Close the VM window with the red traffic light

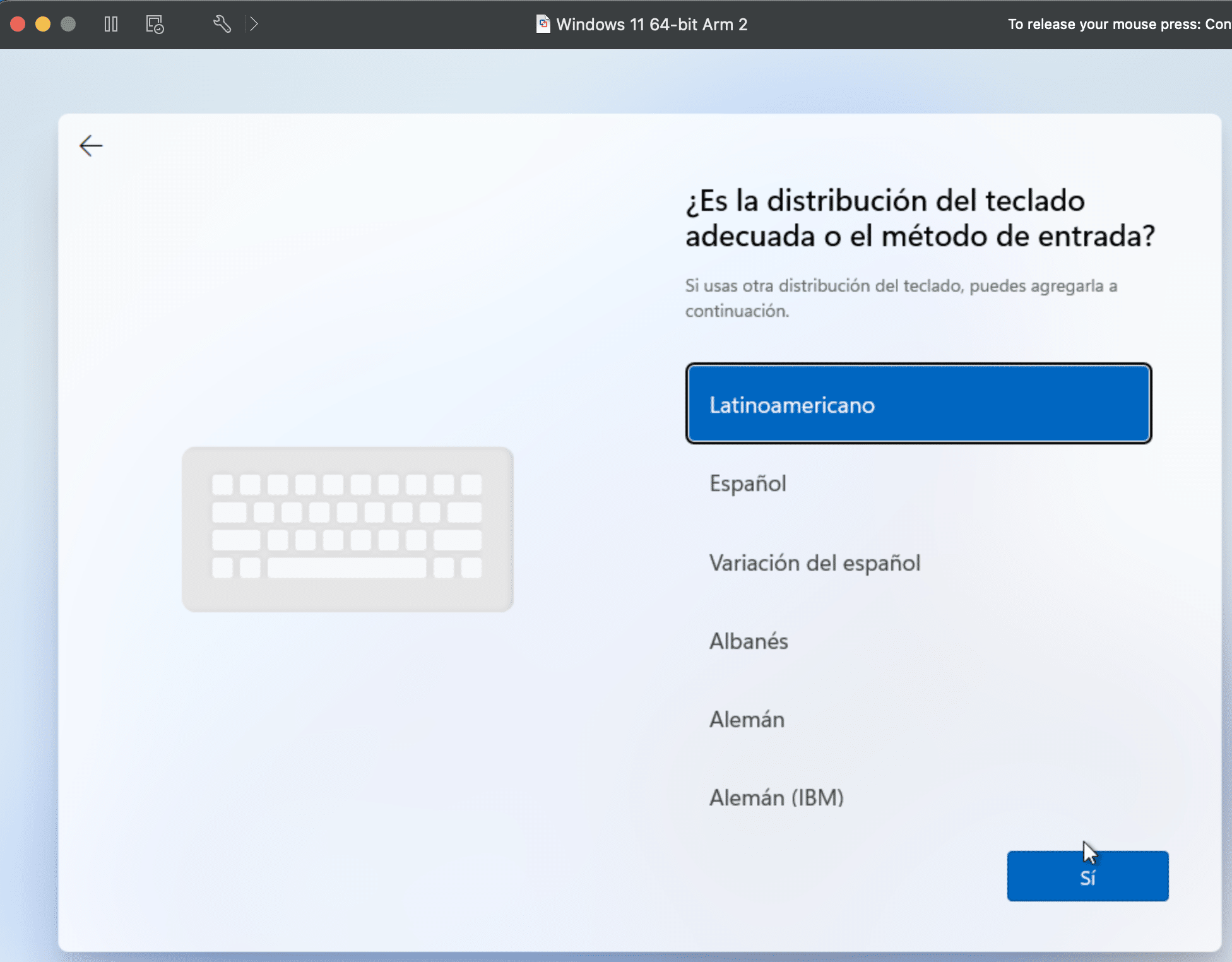(18, 23)
